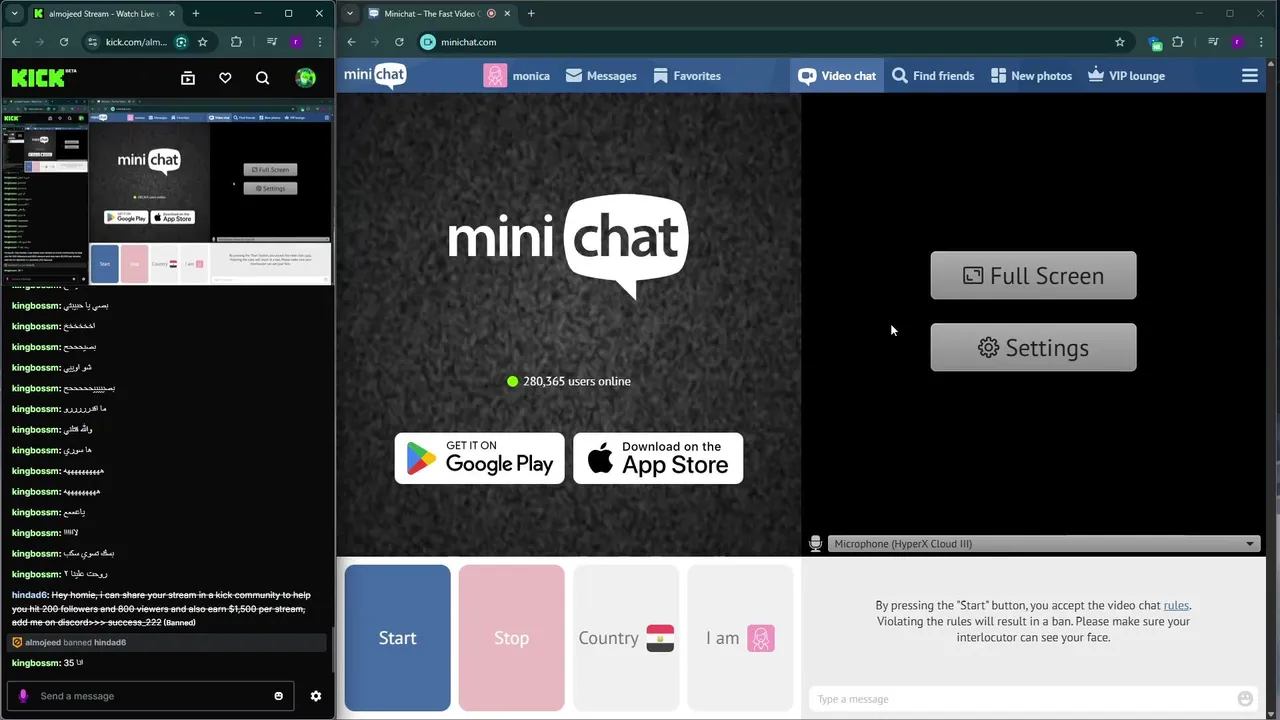The width and height of the screenshot is (1280, 720).
Task: Click the heart icon in the Kick header
Action: (225, 78)
